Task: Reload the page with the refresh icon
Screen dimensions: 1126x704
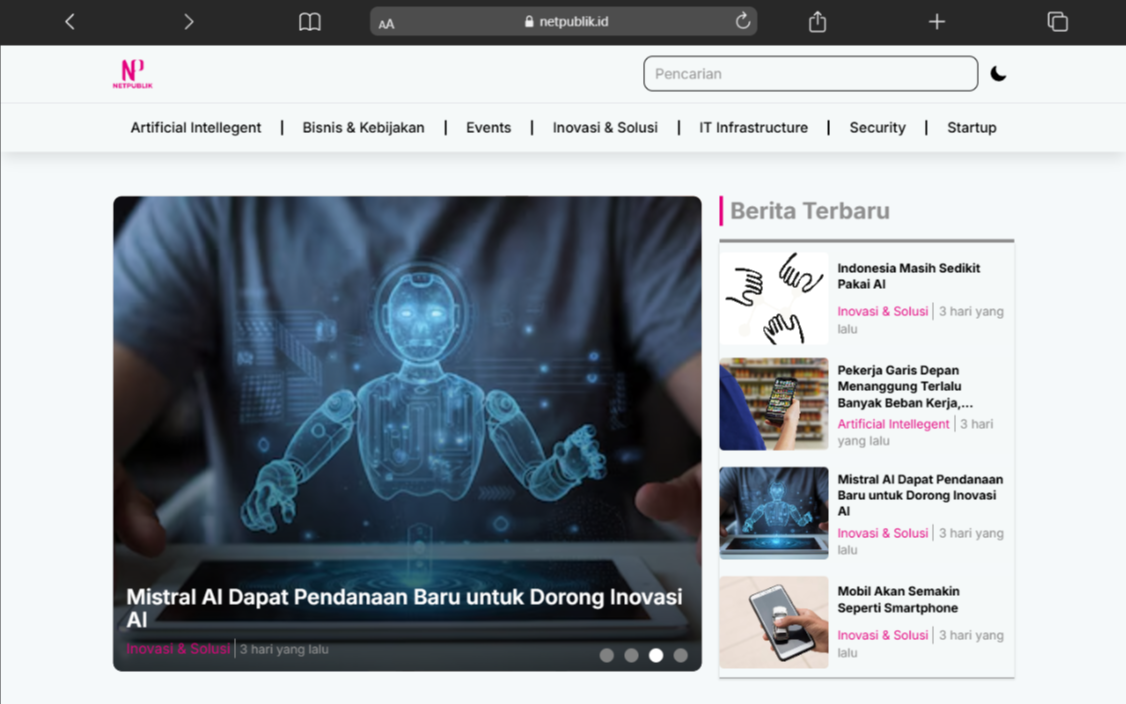Action: [742, 21]
